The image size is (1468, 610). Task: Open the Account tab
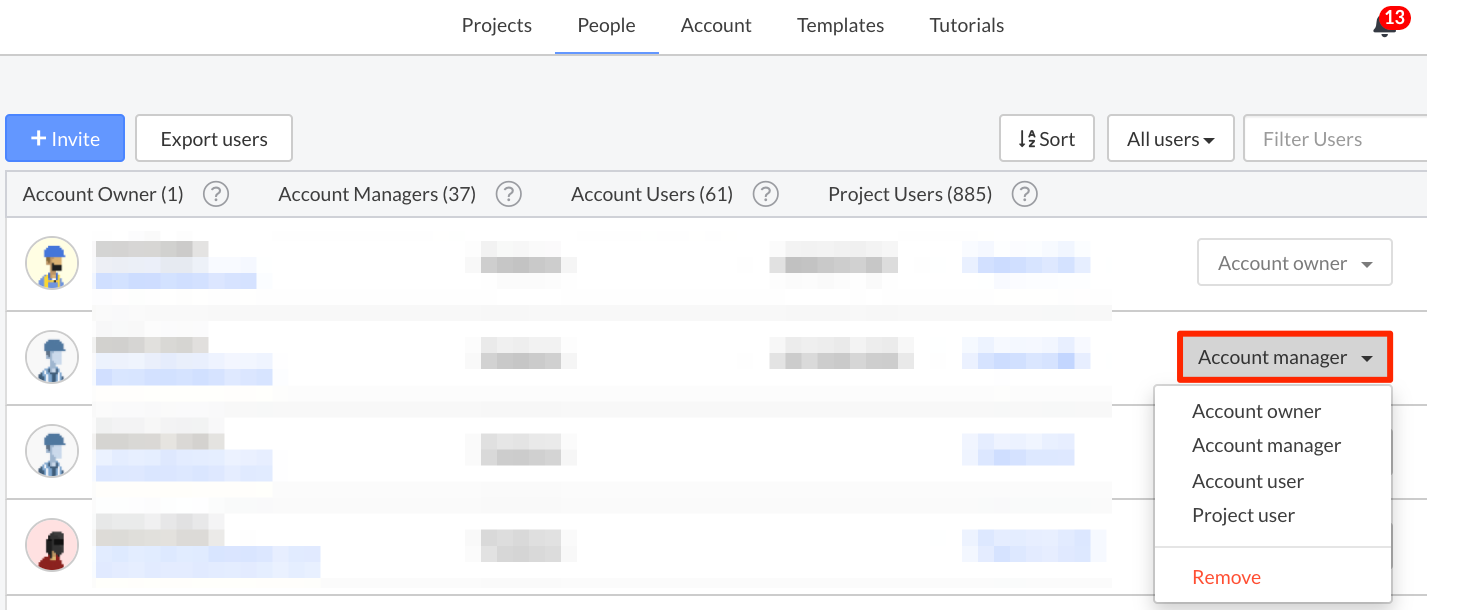[x=716, y=26]
